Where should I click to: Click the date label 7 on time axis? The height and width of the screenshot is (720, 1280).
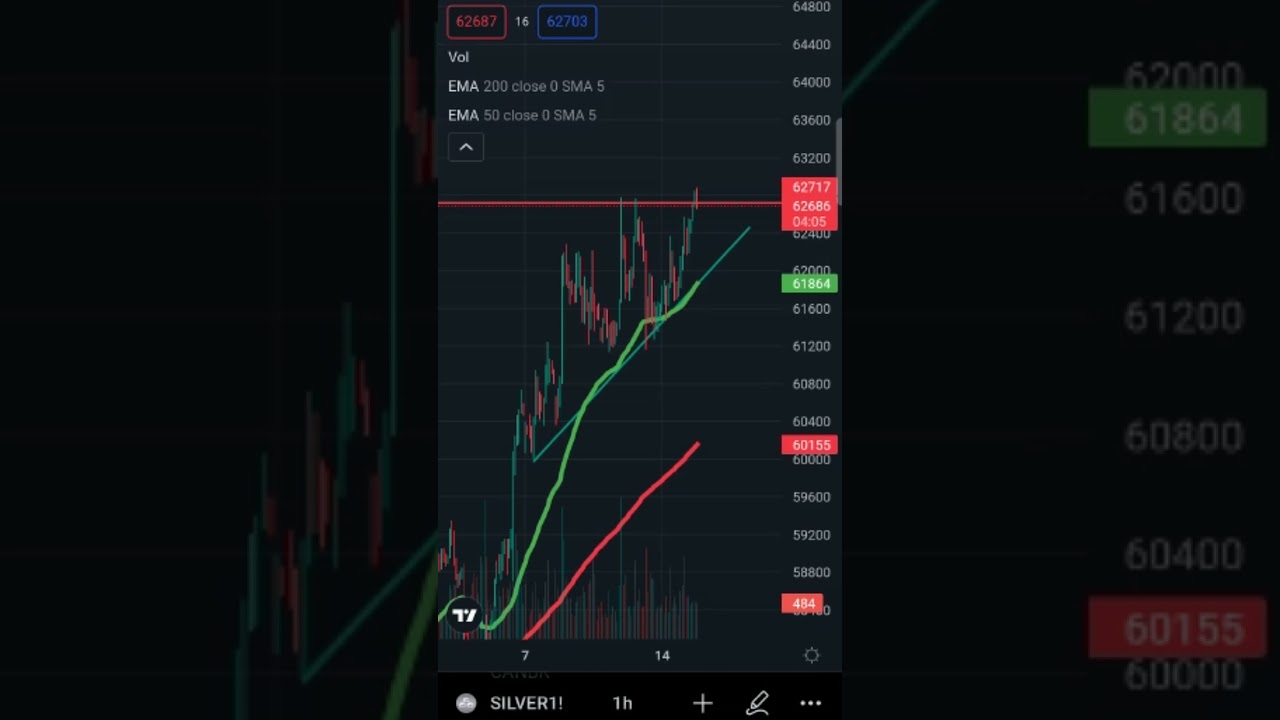coord(525,656)
